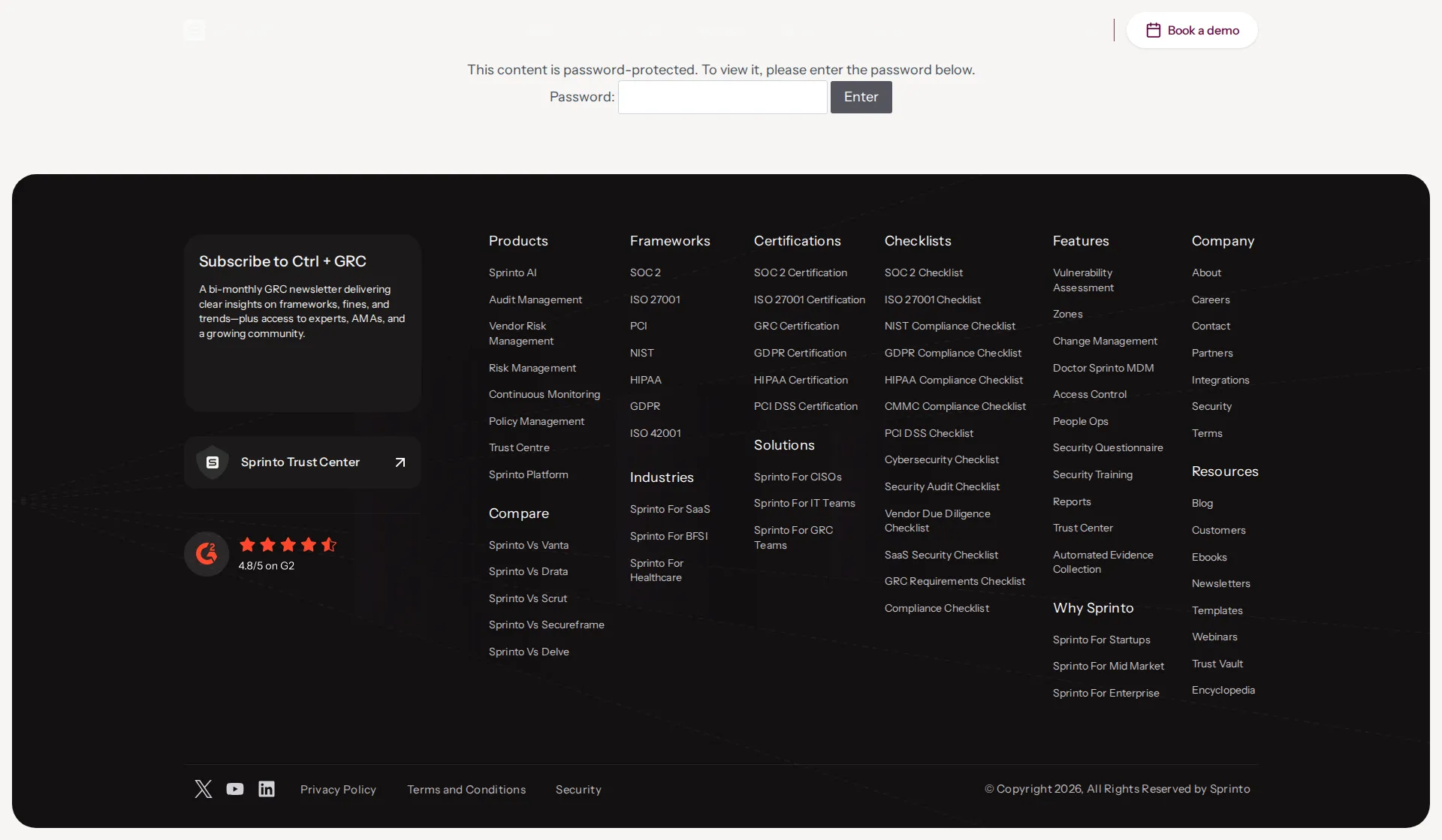Viewport: 1442px width, 840px height.
Task: Compare Sprinto Vs Drata
Action: point(528,571)
